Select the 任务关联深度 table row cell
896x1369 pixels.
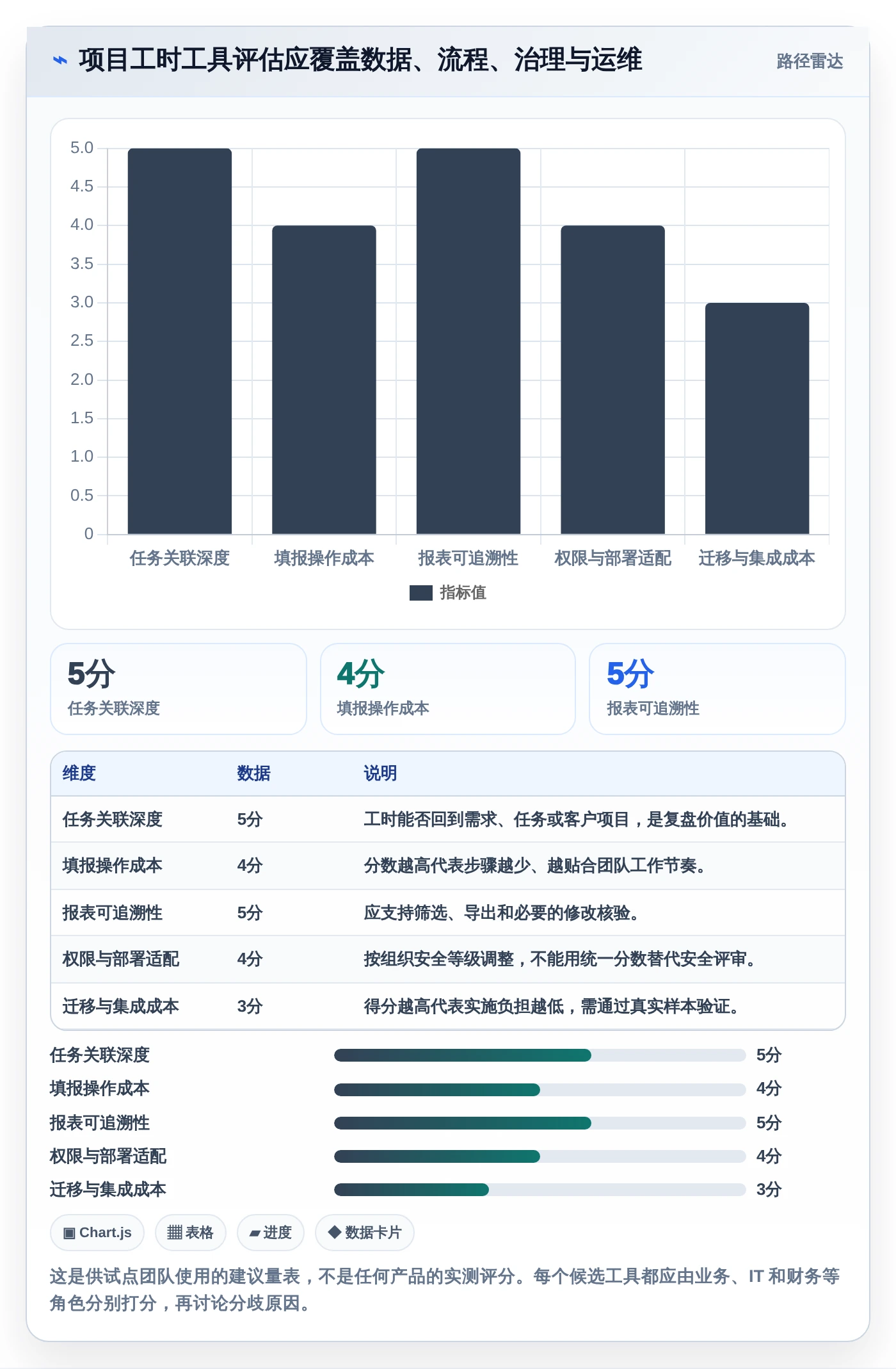pos(113,820)
